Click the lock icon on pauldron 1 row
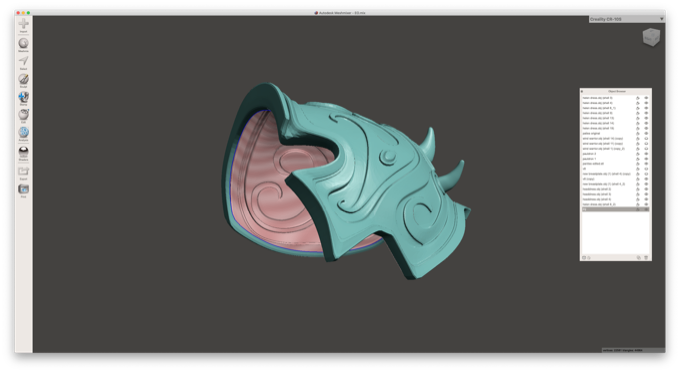This screenshot has height=372, width=680. 638,159
